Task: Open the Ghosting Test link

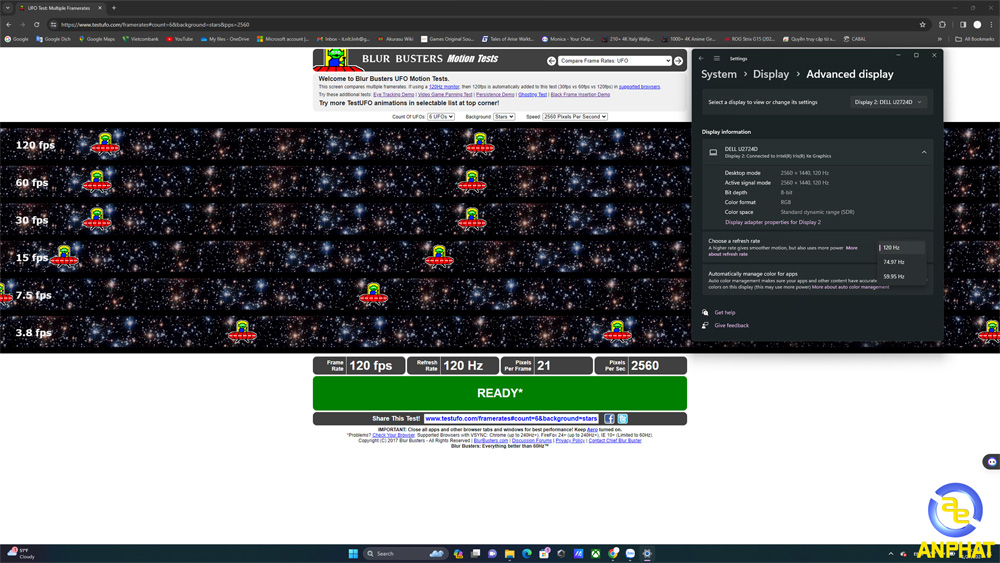Action: click(x=533, y=94)
